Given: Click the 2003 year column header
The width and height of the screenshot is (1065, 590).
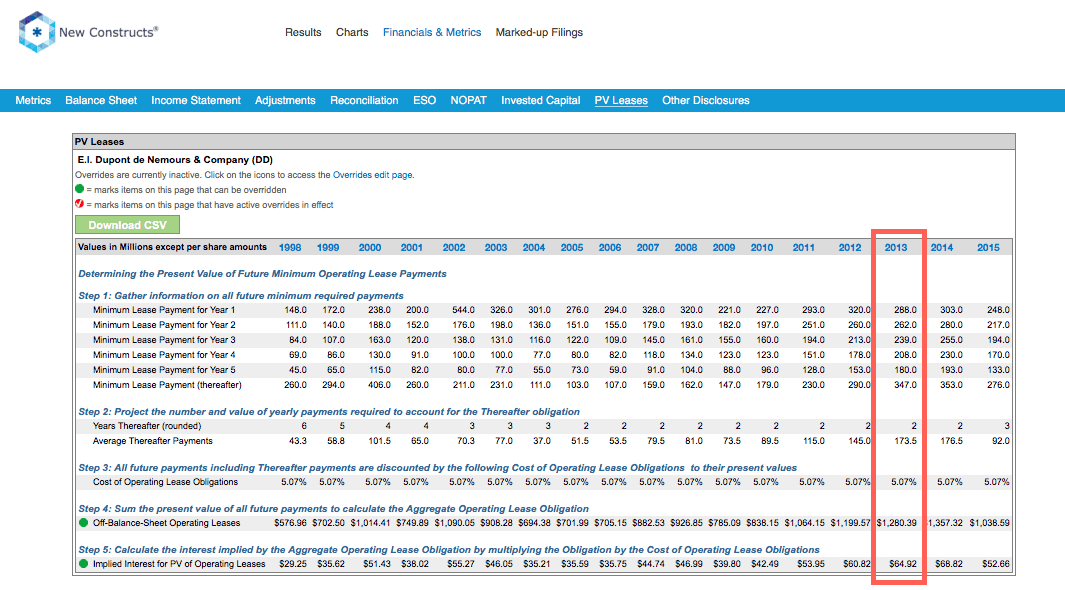Looking at the screenshot, I should pyautogui.click(x=496, y=248).
